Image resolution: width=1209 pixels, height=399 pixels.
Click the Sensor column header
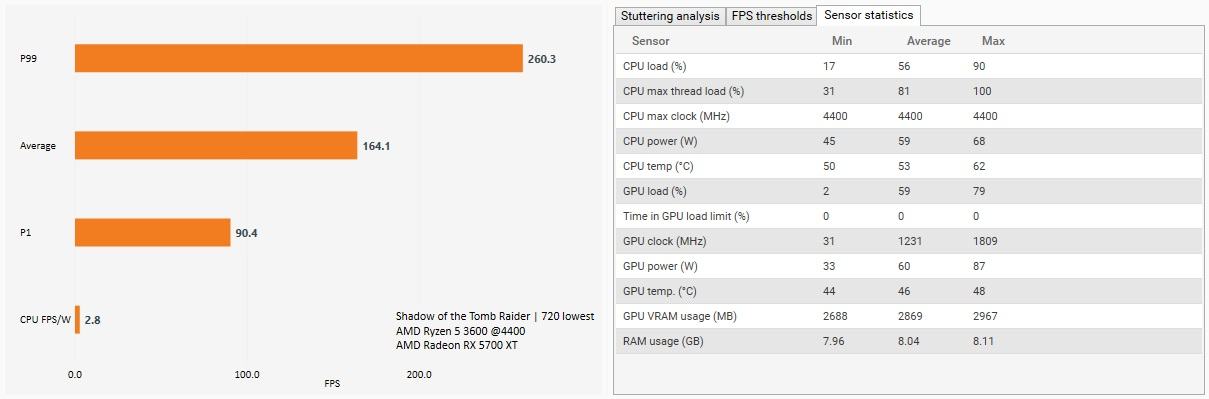(x=650, y=41)
